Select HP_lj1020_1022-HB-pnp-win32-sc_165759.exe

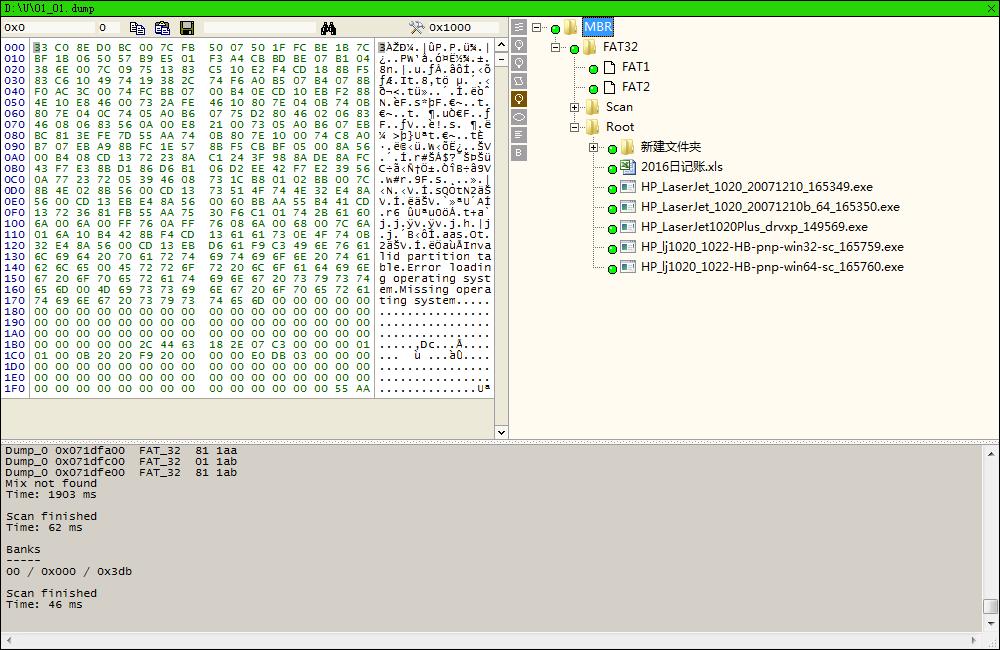pyautogui.click(x=772, y=247)
